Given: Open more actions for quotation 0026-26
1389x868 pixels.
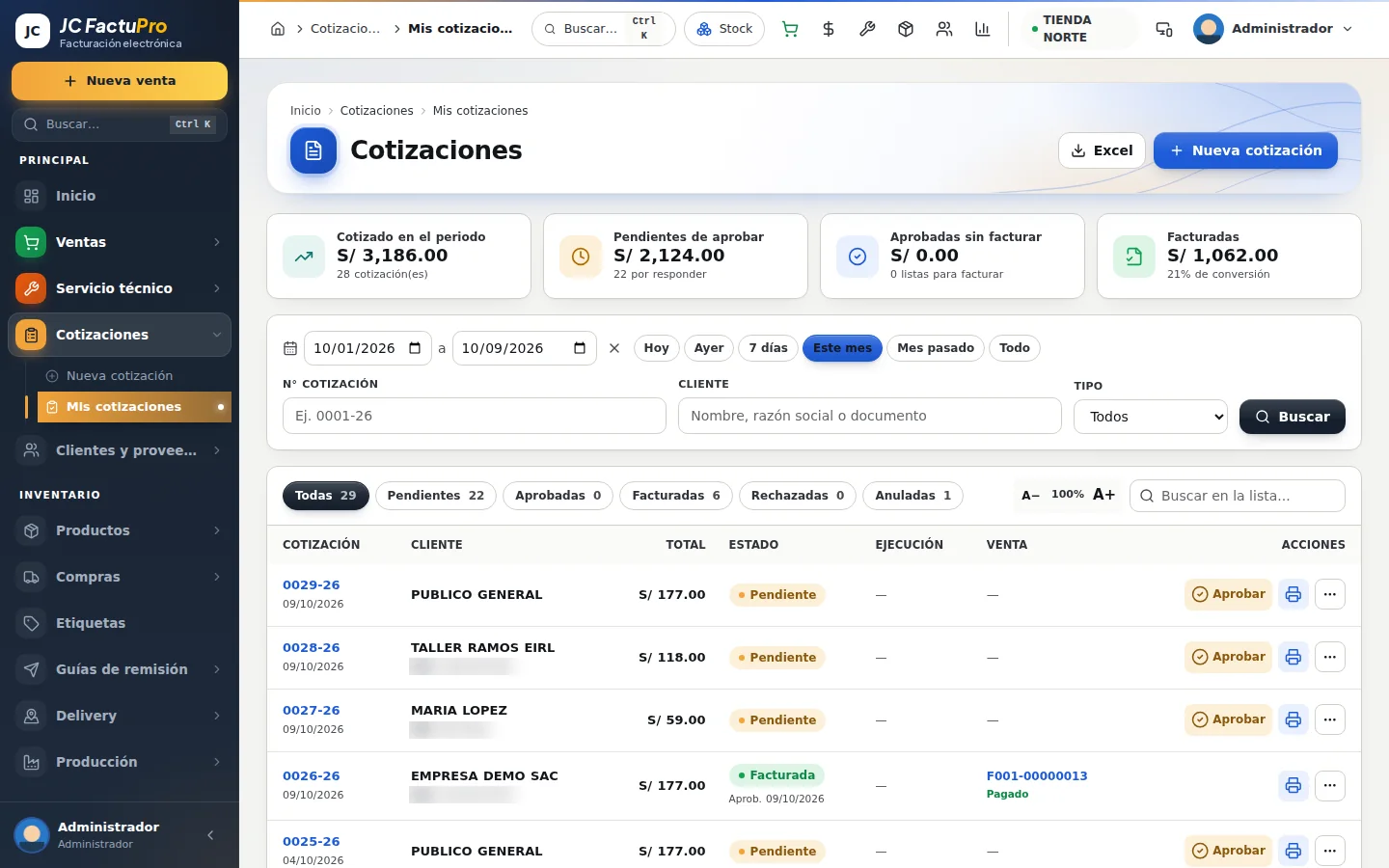Looking at the screenshot, I should 1330,785.
